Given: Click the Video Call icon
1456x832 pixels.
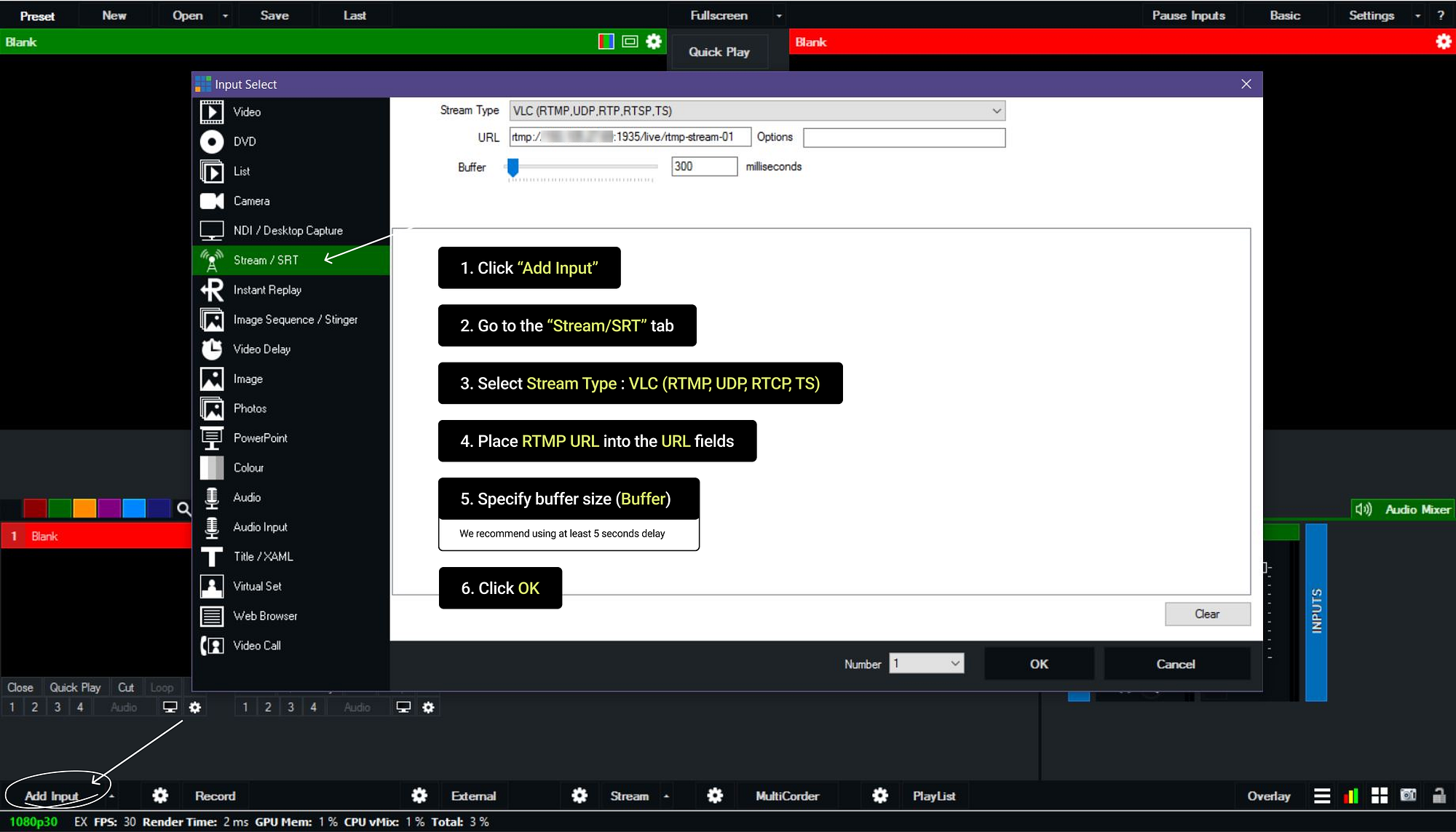Looking at the screenshot, I should (x=212, y=646).
